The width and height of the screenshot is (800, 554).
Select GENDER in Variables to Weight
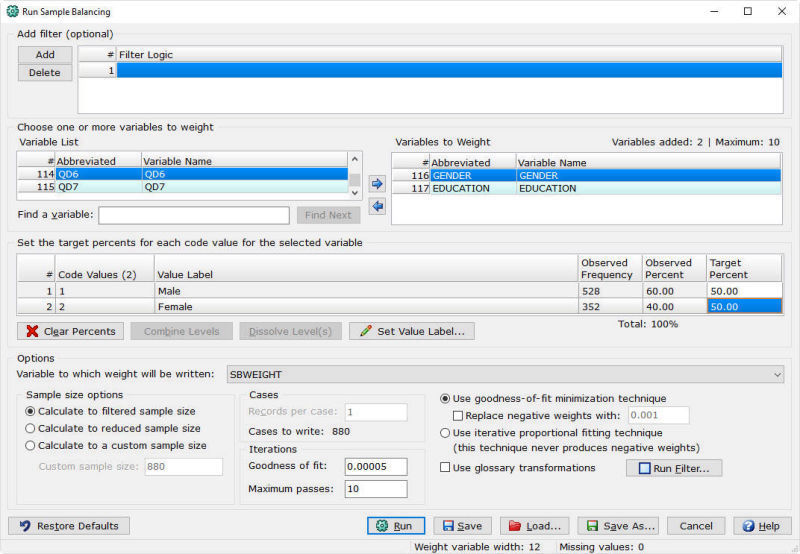[587, 175]
